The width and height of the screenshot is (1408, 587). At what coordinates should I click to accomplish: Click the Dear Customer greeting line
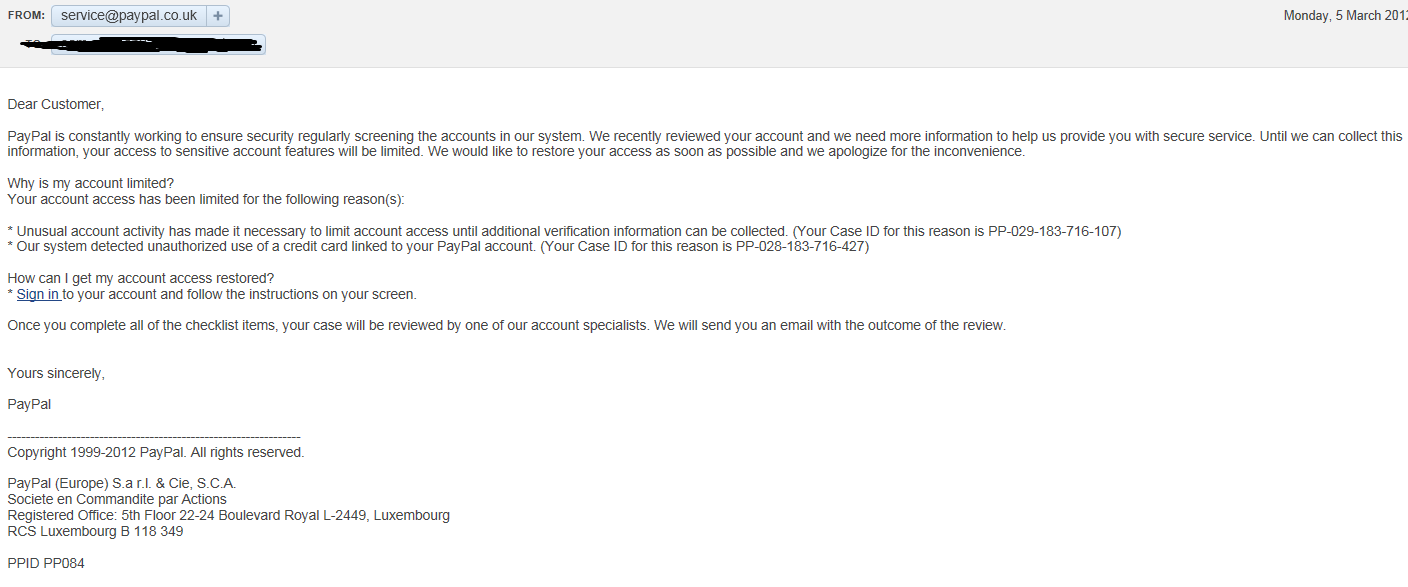[56, 104]
